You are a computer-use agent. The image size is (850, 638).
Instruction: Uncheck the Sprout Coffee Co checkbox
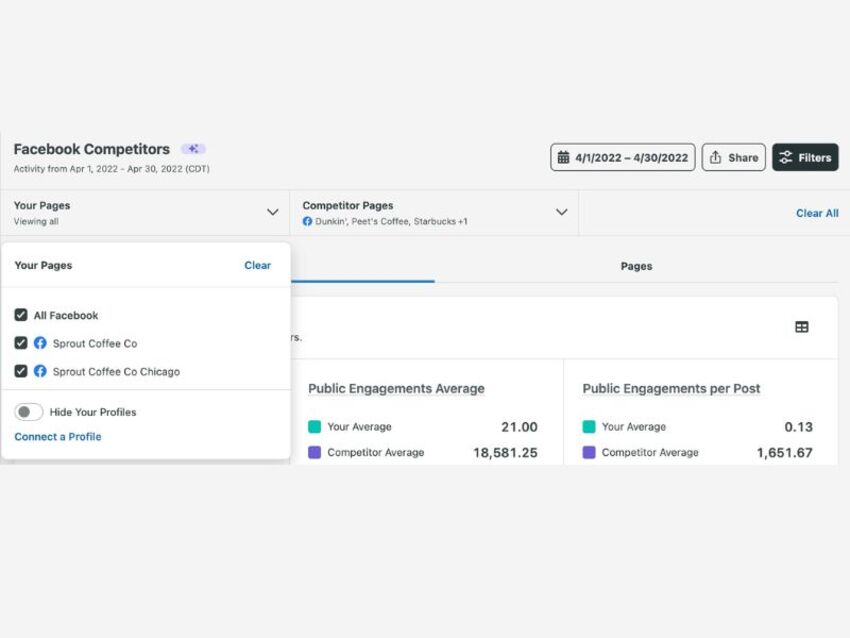21,343
